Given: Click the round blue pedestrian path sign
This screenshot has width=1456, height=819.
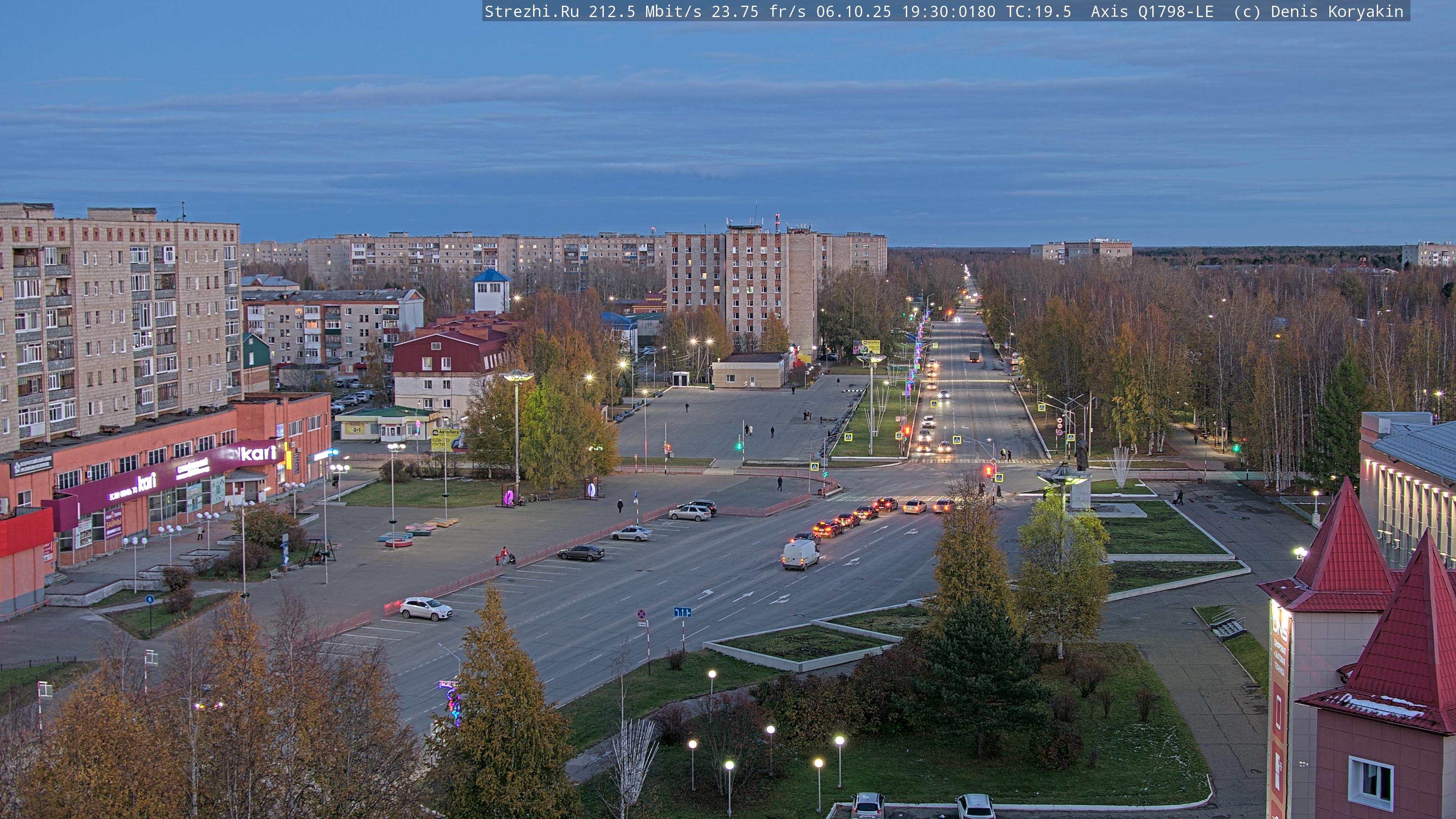Looking at the screenshot, I should (149, 599).
